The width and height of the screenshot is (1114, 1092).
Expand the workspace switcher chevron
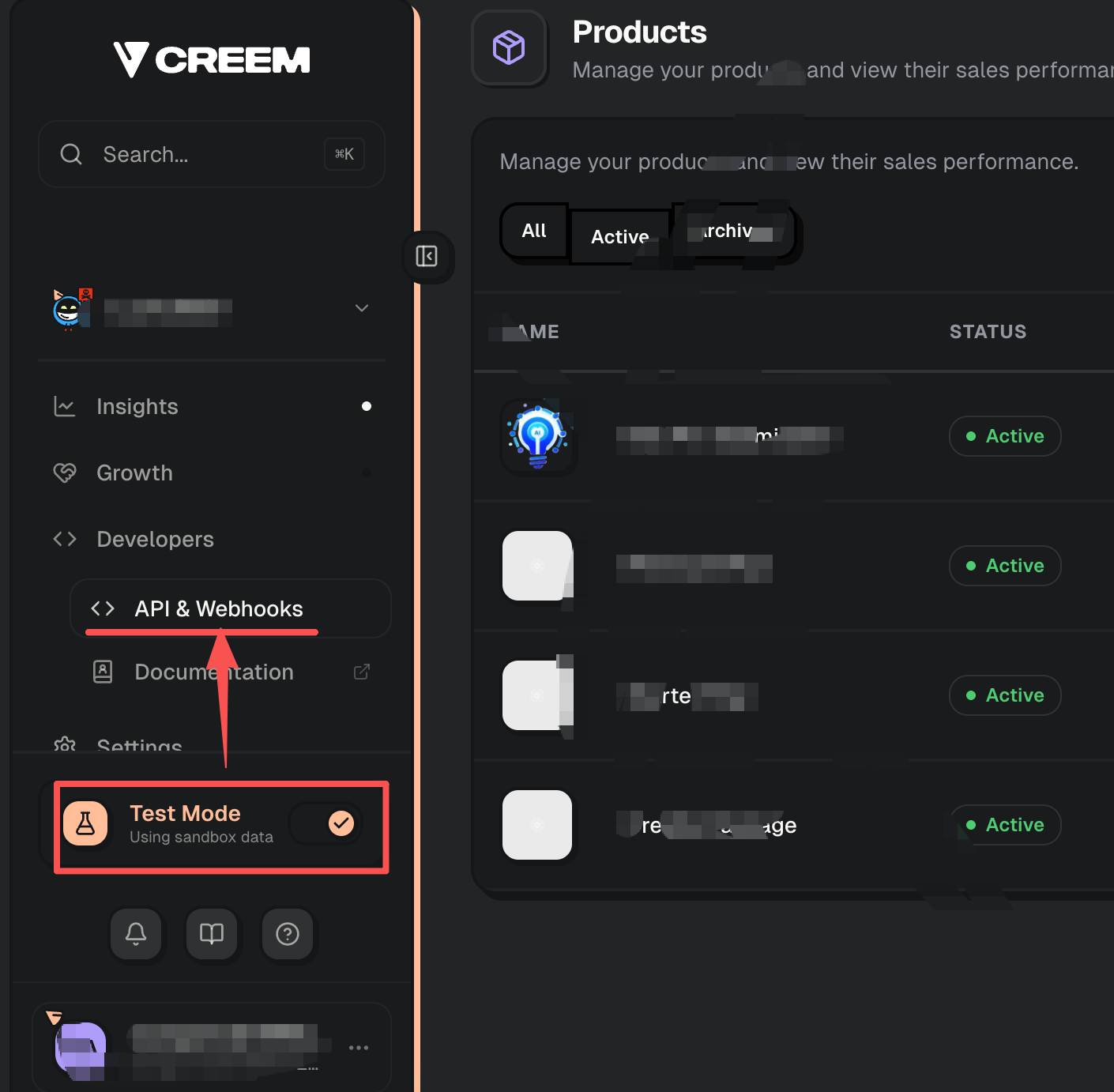coord(362,308)
